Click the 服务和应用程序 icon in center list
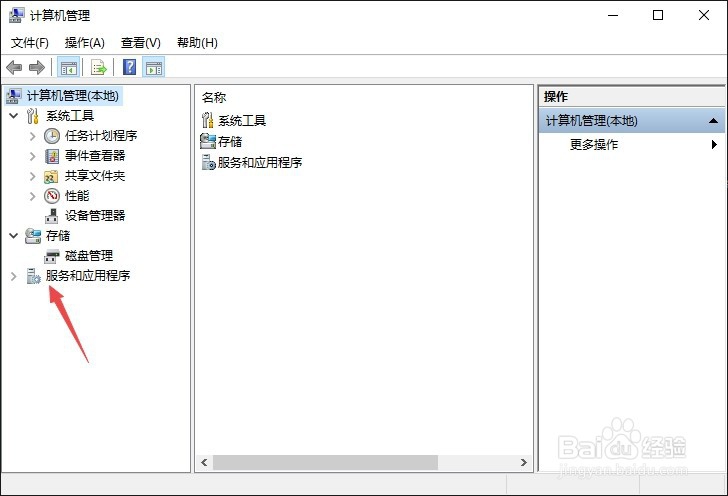The image size is (728, 496). 208,162
